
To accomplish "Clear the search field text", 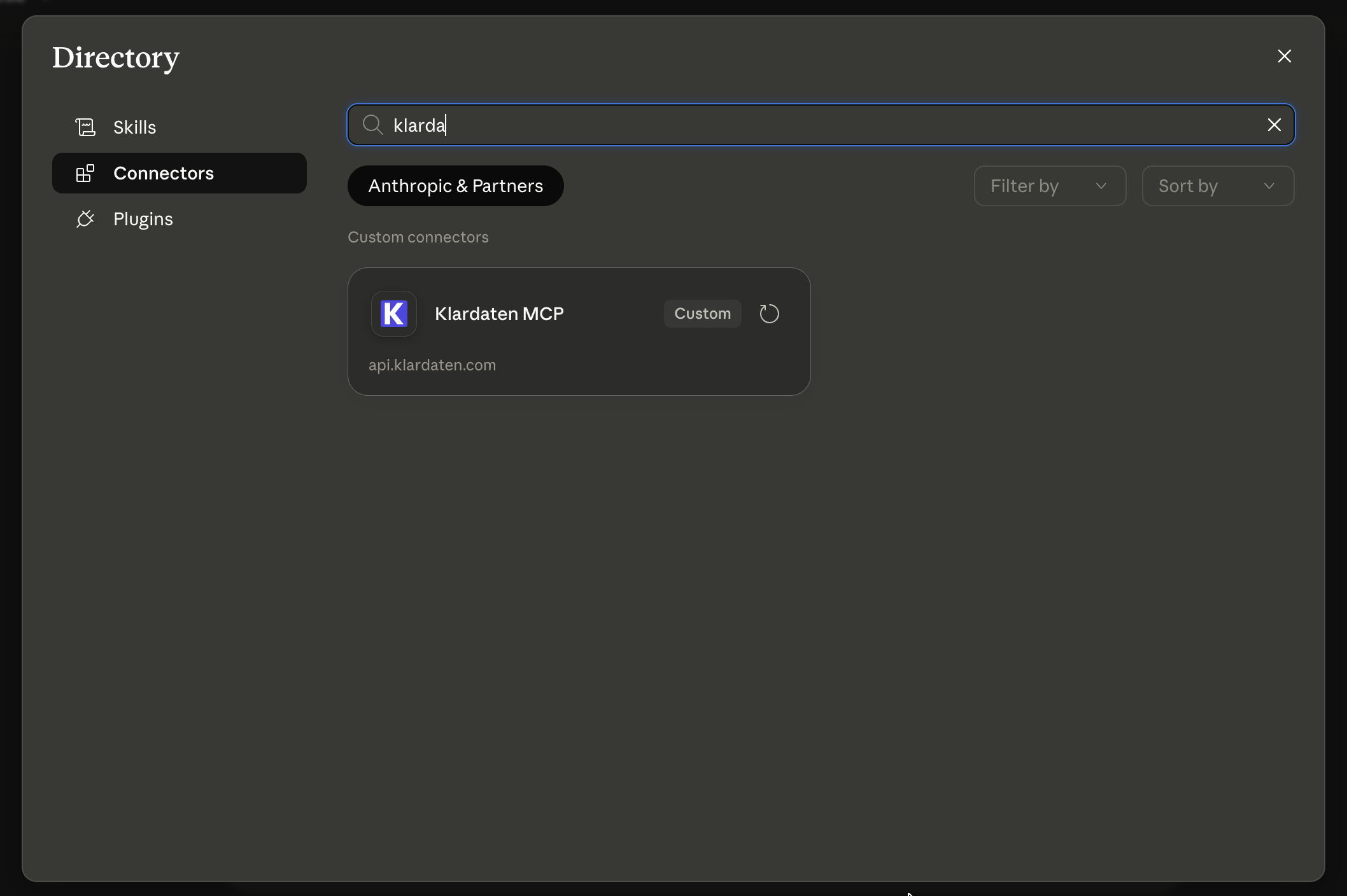I will (x=1274, y=125).
